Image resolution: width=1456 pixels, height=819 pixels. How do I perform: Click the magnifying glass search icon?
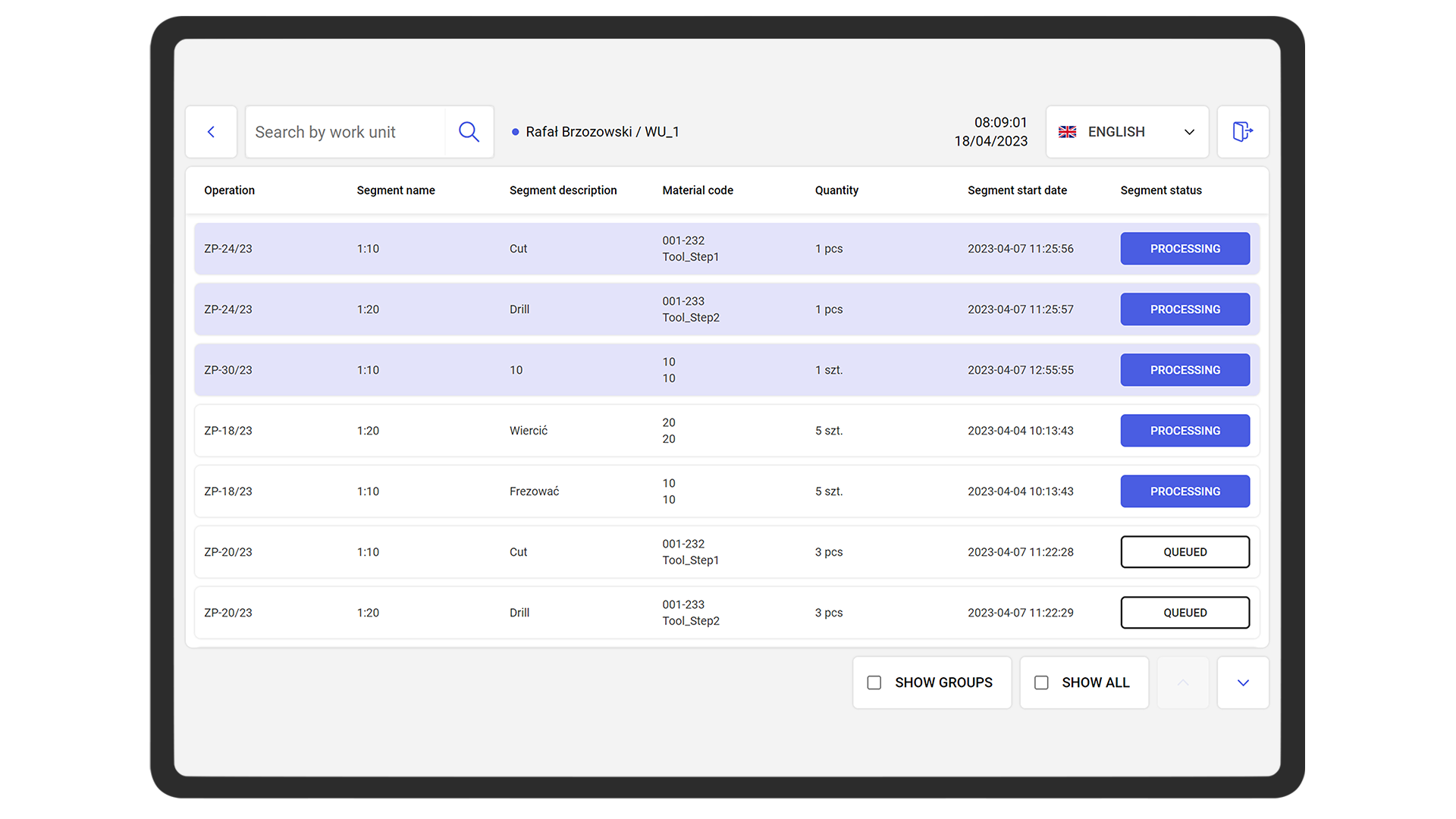pyautogui.click(x=469, y=132)
